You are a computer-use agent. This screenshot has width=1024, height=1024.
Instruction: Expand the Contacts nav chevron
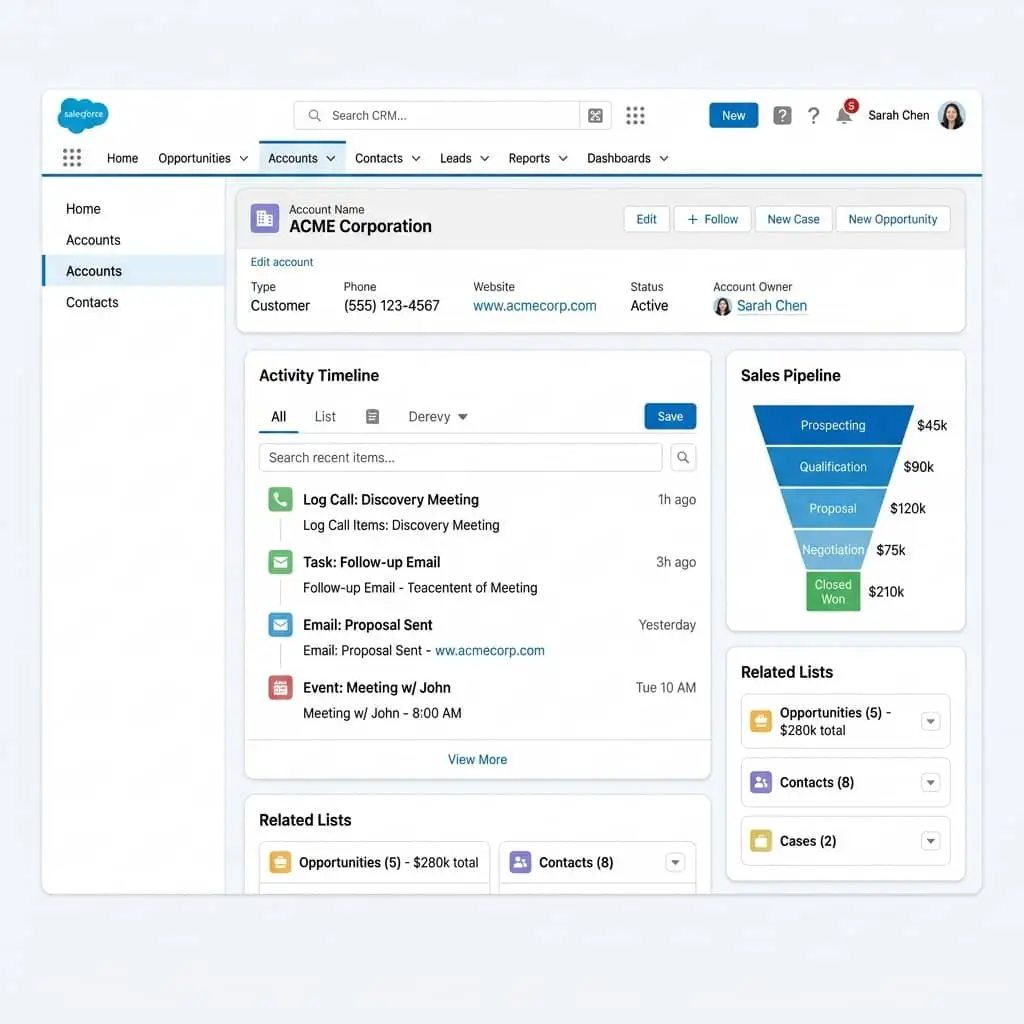click(x=416, y=159)
